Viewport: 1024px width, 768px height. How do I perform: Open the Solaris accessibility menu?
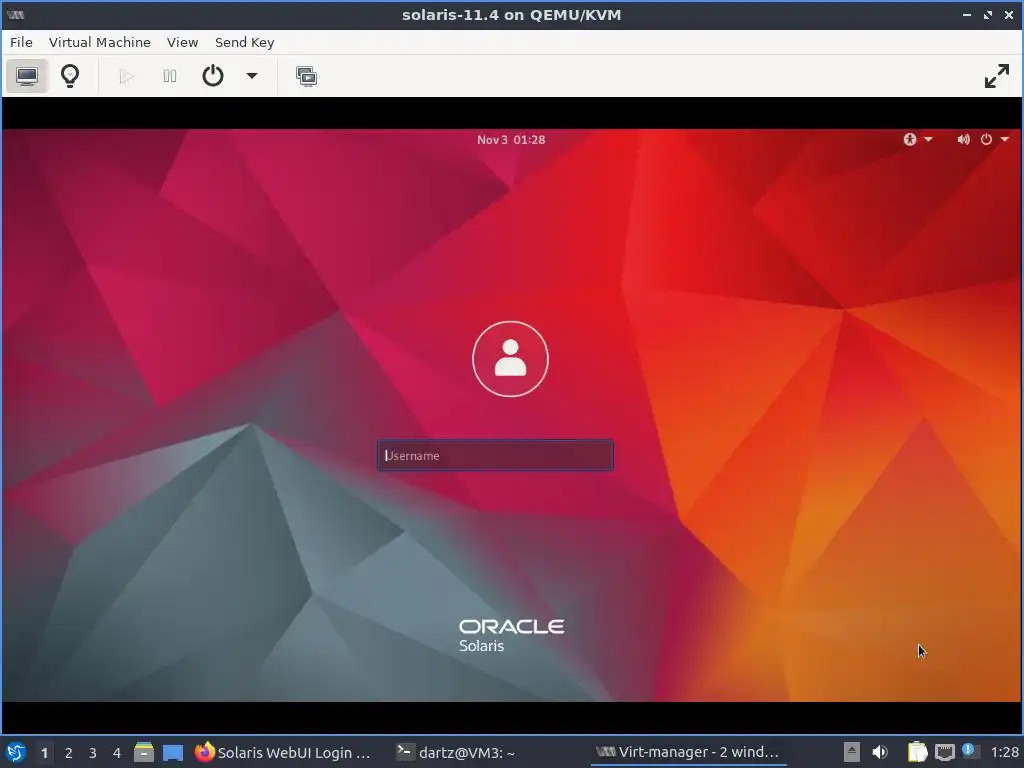pyautogui.click(x=917, y=139)
